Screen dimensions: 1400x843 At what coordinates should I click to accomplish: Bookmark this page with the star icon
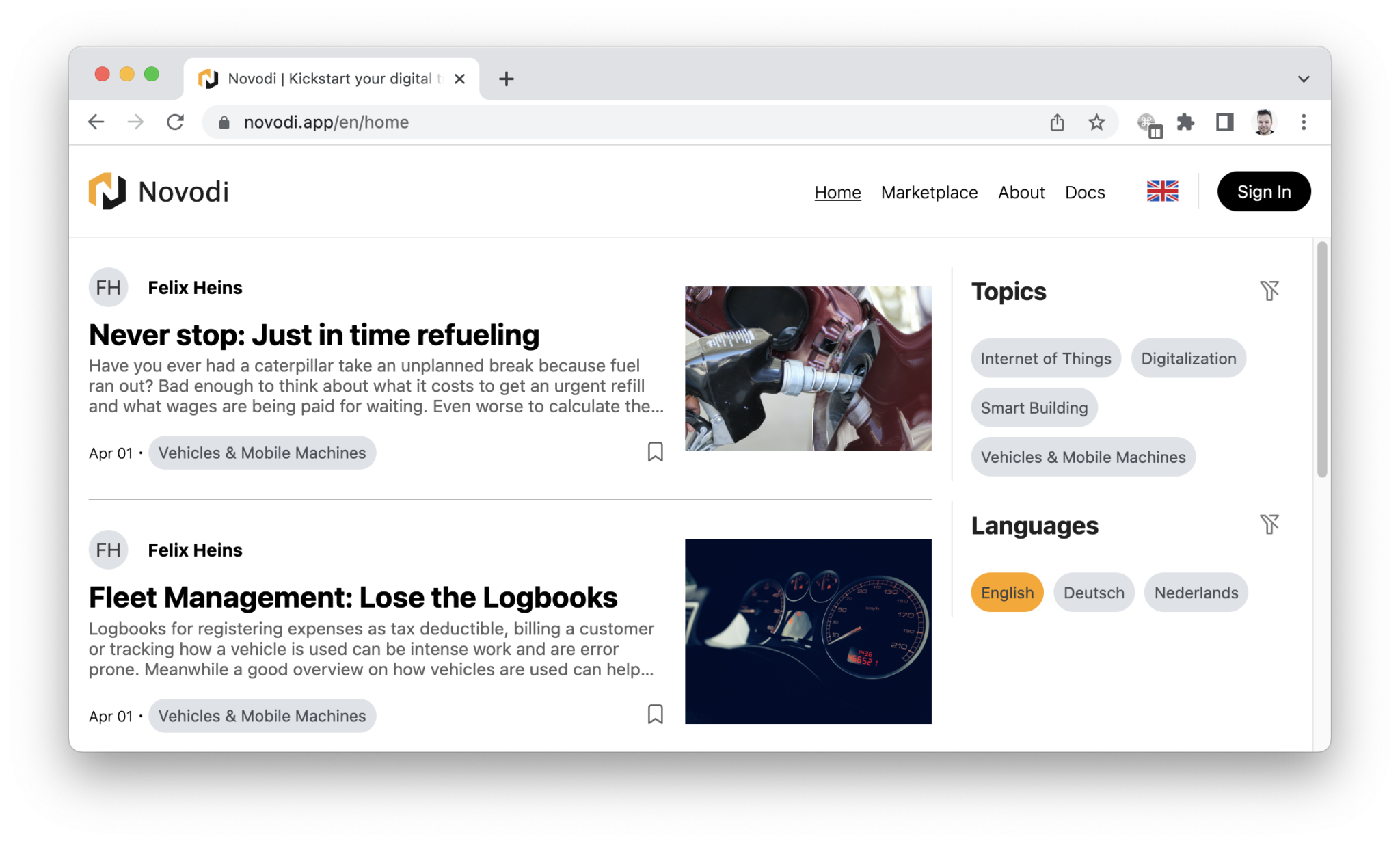[x=1096, y=122]
